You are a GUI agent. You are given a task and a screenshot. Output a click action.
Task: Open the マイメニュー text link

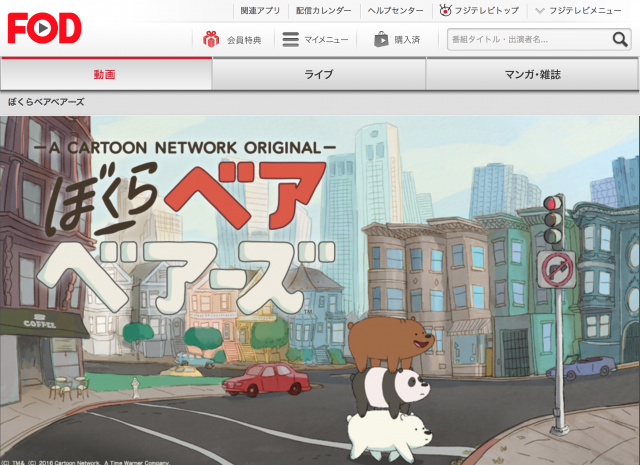326,40
